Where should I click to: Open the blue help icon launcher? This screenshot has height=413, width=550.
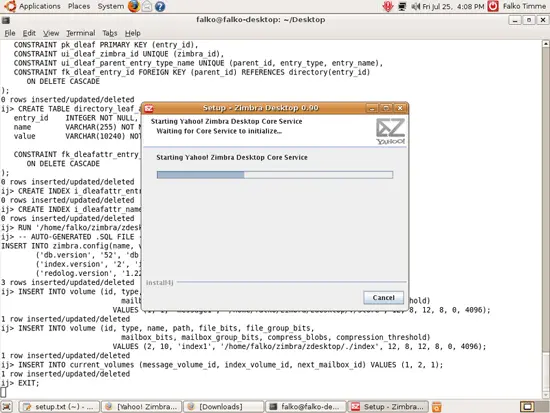pyautogui.click(x=160, y=6)
